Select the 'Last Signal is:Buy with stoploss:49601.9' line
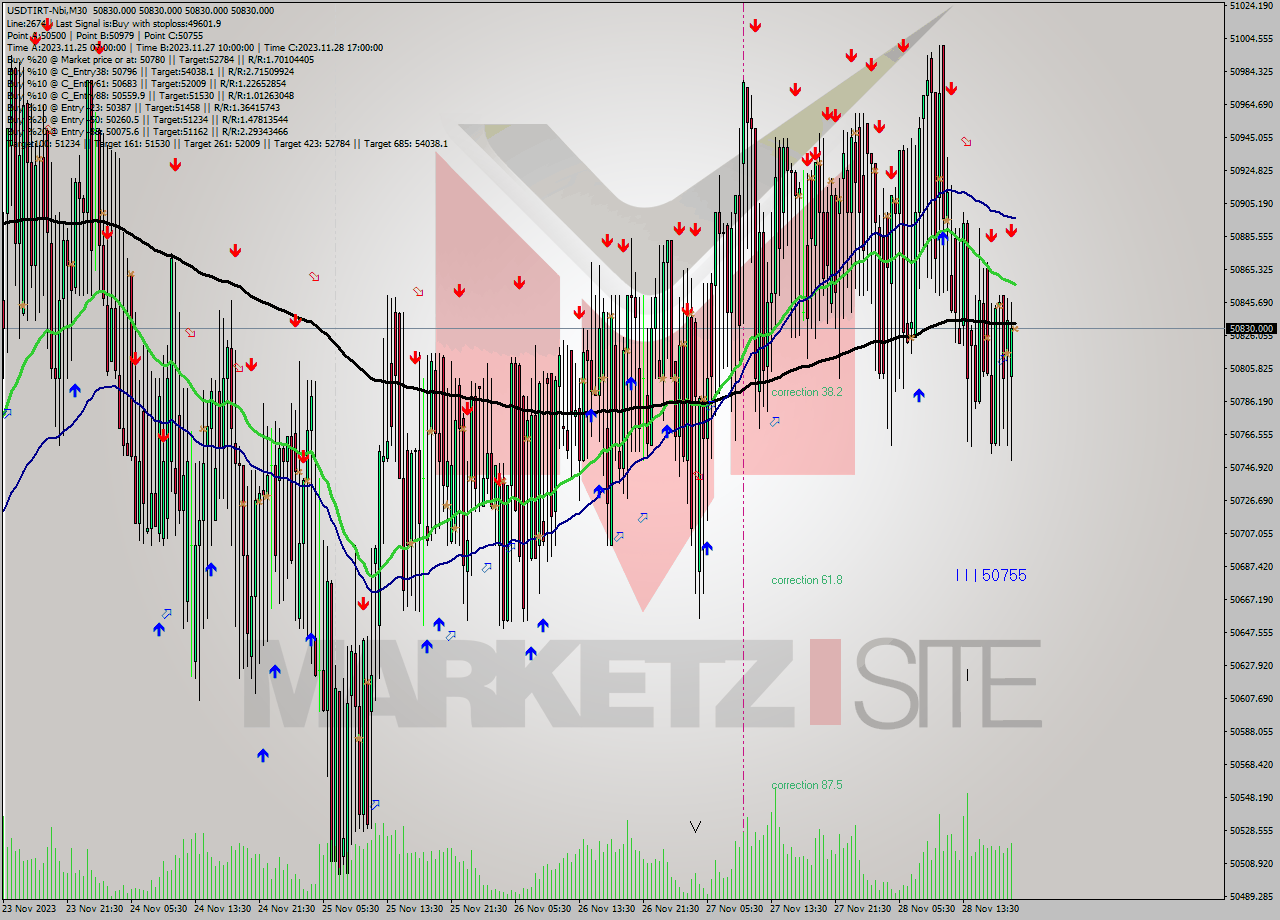The width and height of the screenshot is (1280, 920). (x=139, y=23)
